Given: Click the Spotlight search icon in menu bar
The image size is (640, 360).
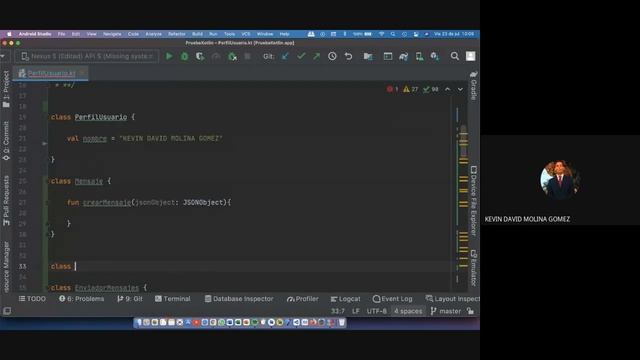Looking at the screenshot, I should pyautogui.click(x=393, y=34).
